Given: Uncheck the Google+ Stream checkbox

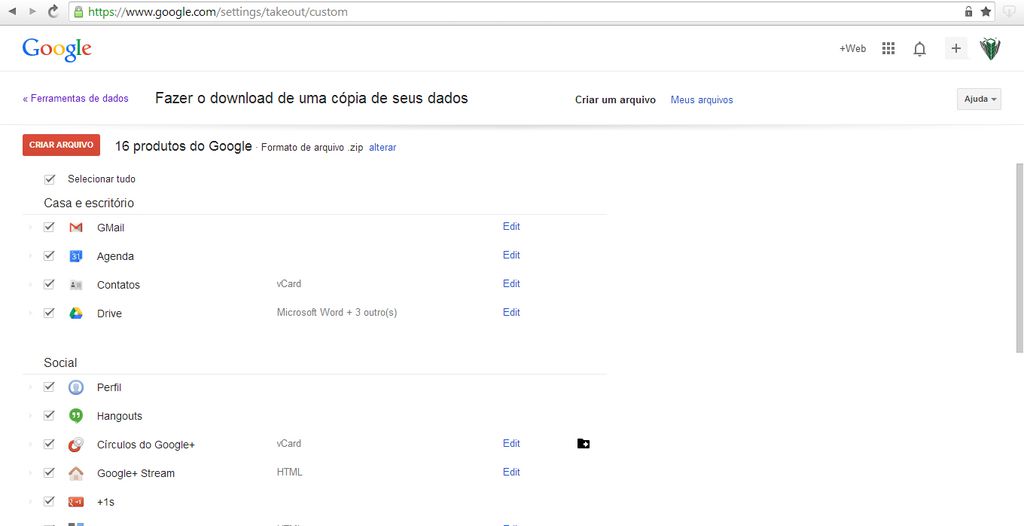Looking at the screenshot, I should [49, 472].
